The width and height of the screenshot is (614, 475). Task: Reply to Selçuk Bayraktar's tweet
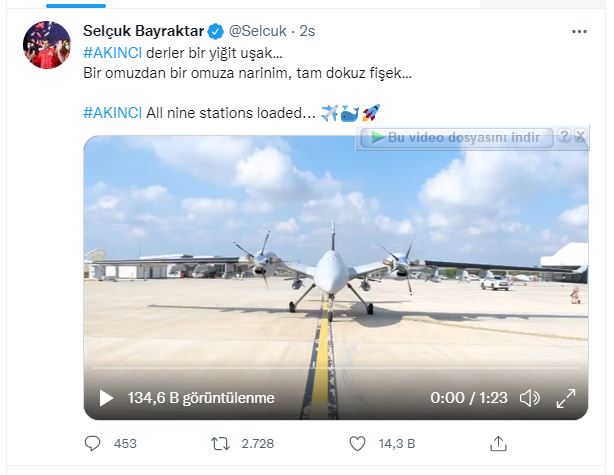tap(93, 443)
